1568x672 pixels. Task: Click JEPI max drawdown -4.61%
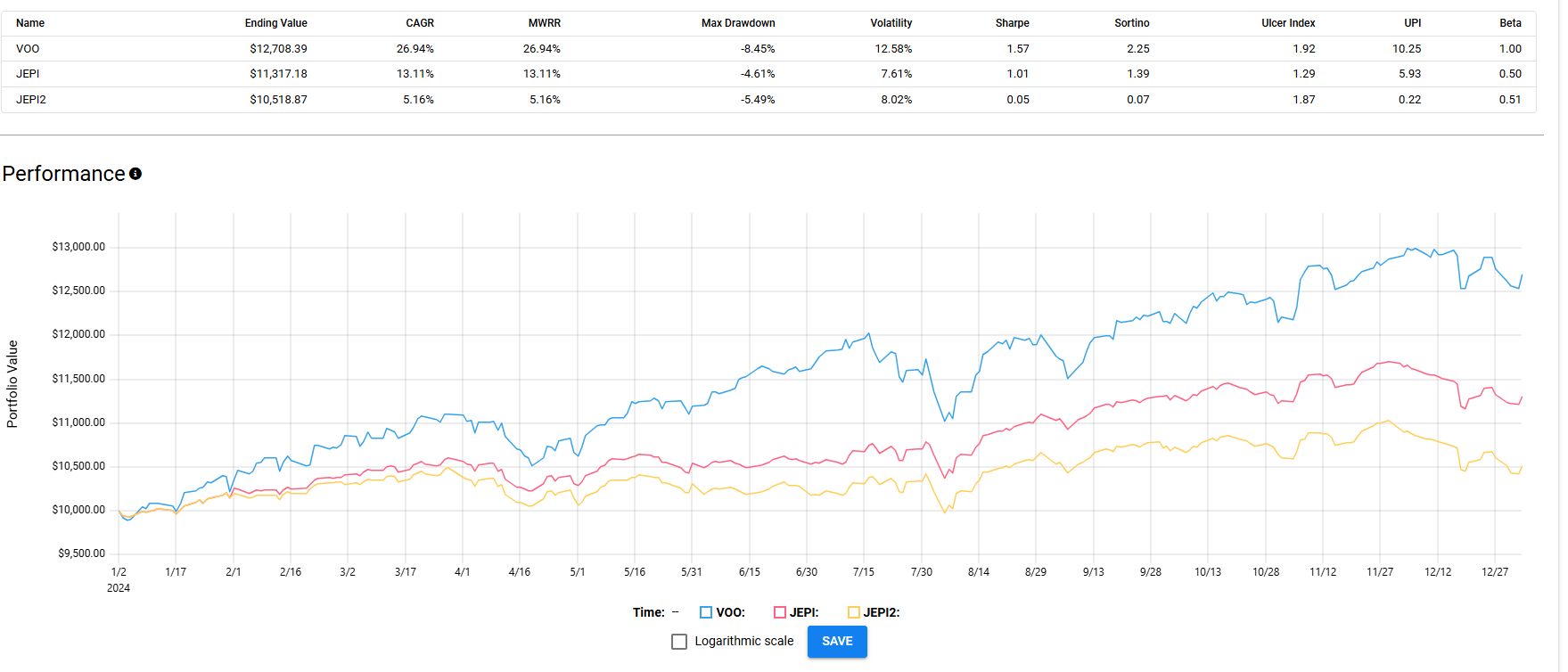[x=758, y=74]
